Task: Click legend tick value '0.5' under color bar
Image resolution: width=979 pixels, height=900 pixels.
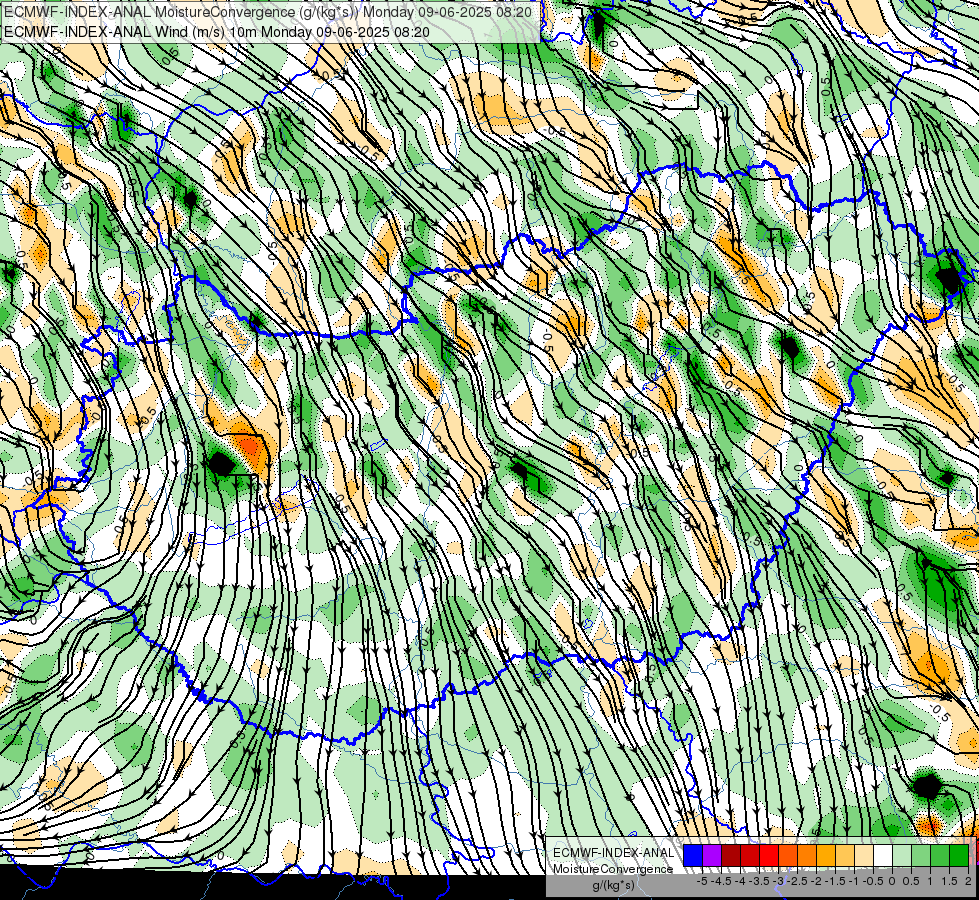Action: 911,881
